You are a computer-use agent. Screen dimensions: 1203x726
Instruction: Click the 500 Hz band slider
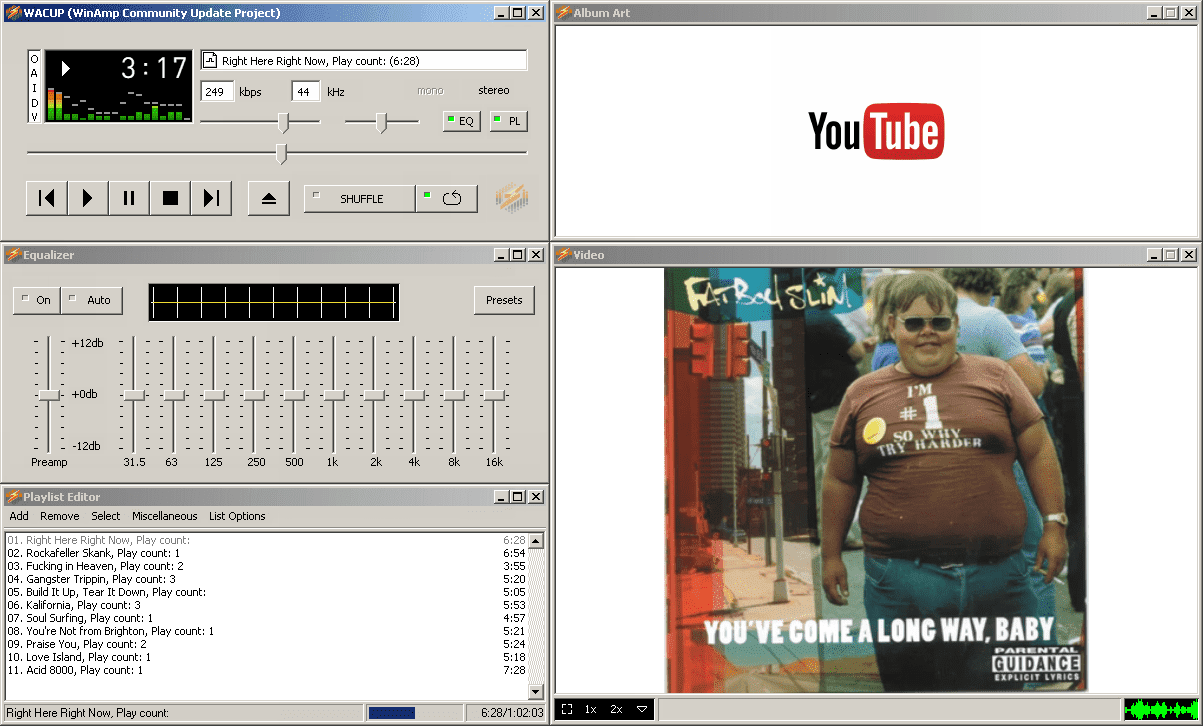point(294,395)
